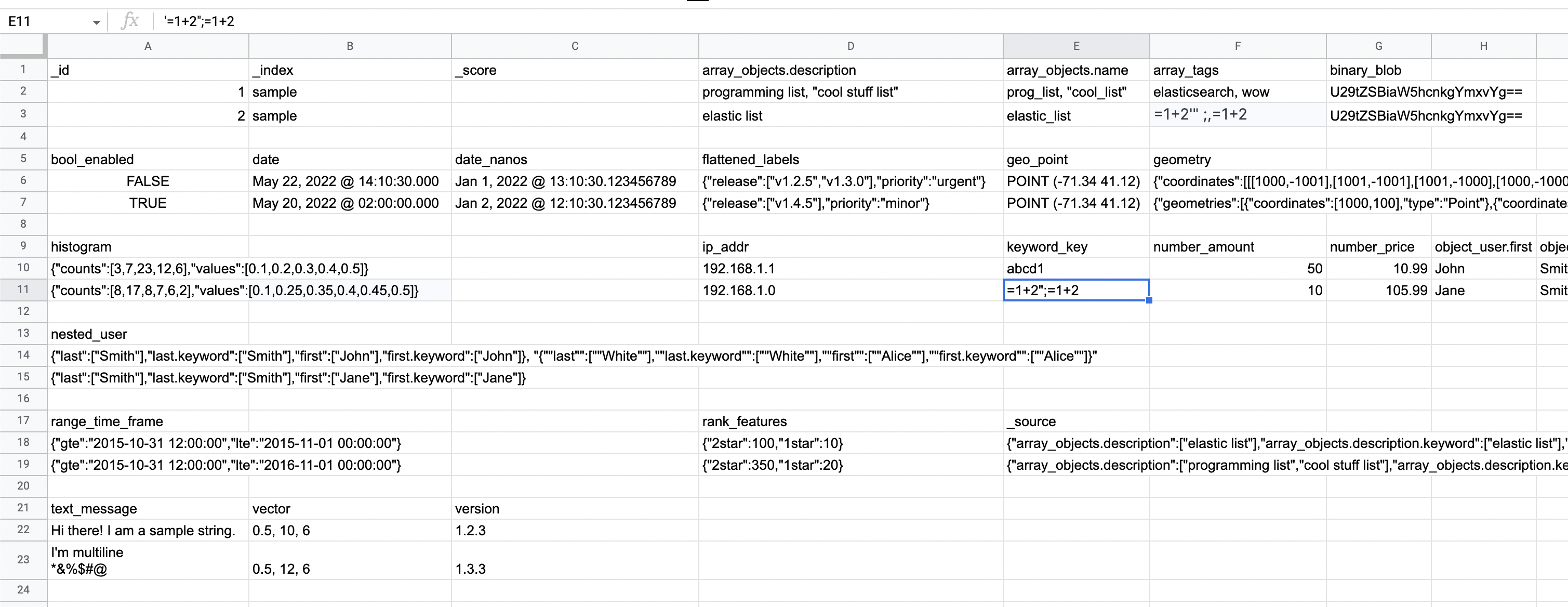
Task: Select column H header
Action: (x=1483, y=46)
